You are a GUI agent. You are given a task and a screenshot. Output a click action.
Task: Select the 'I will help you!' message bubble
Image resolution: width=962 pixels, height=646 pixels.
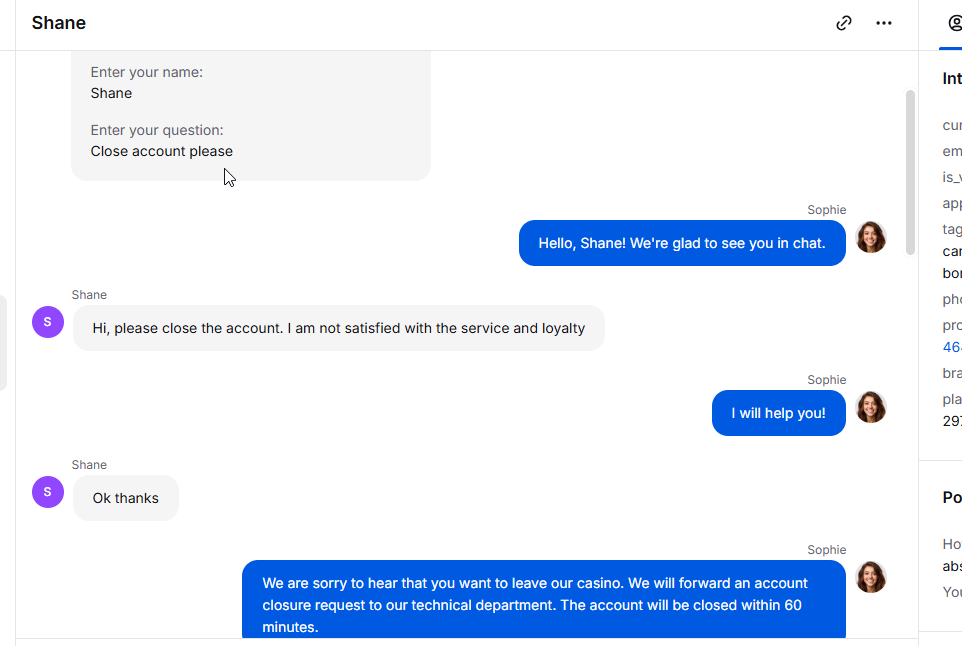click(x=779, y=413)
